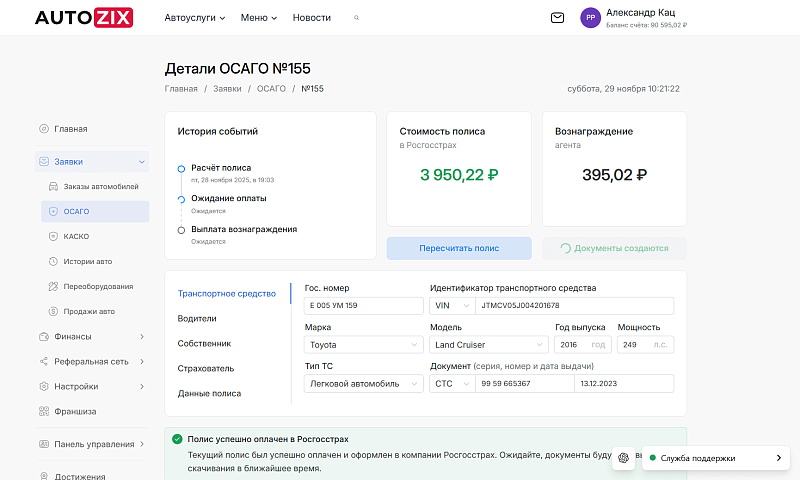Go to Главная breadcrumb link
This screenshot has width=800, height=480.
coord(181,89)
